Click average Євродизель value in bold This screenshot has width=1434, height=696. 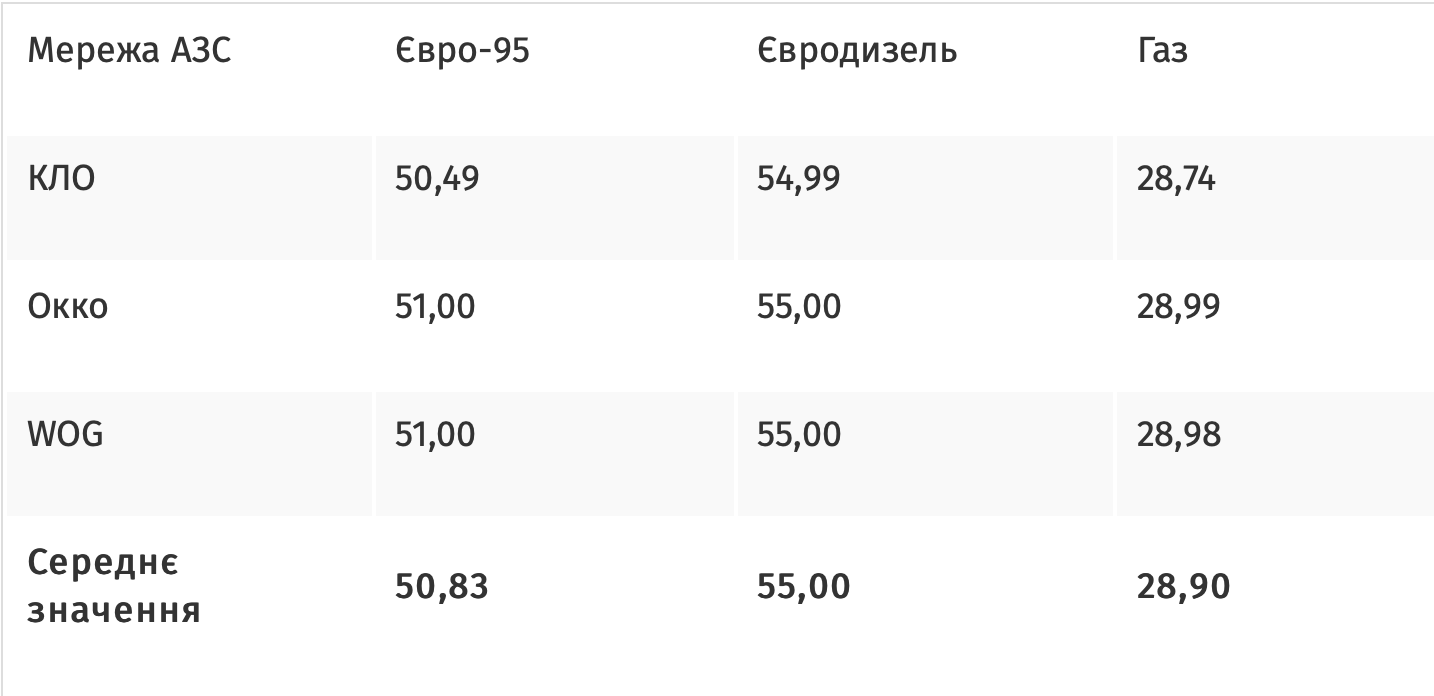coord(803,587)
